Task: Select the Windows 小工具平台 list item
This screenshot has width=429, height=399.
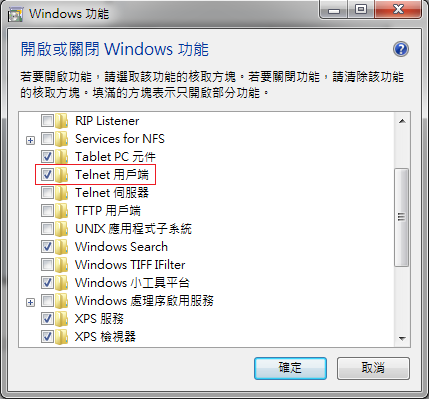Action: (132, 283)
